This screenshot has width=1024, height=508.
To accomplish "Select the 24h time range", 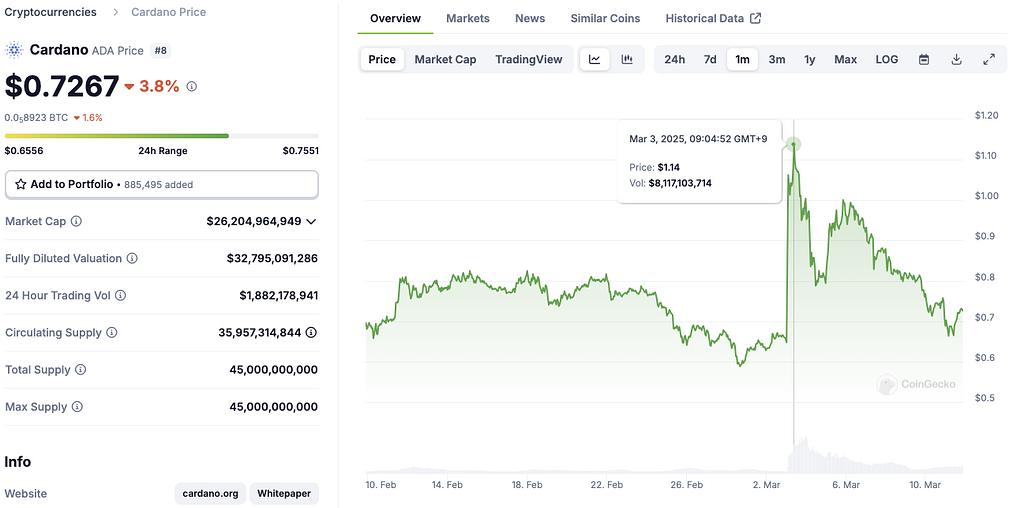I will coord(674,59).
